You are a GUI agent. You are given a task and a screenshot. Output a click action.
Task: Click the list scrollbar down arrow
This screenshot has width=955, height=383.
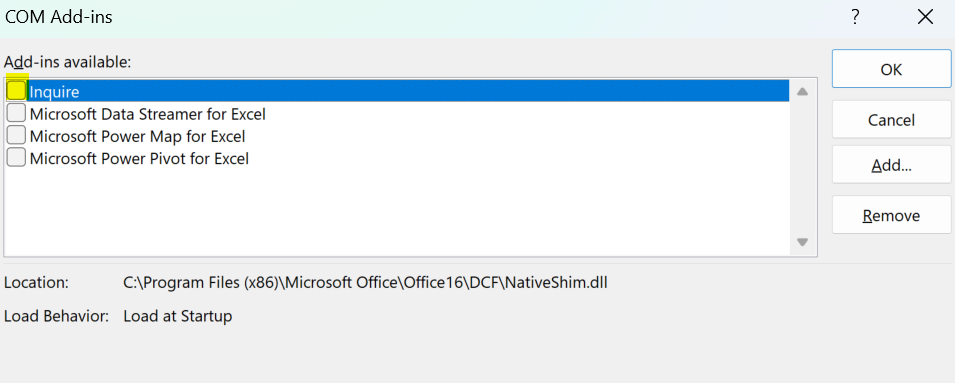802,242
